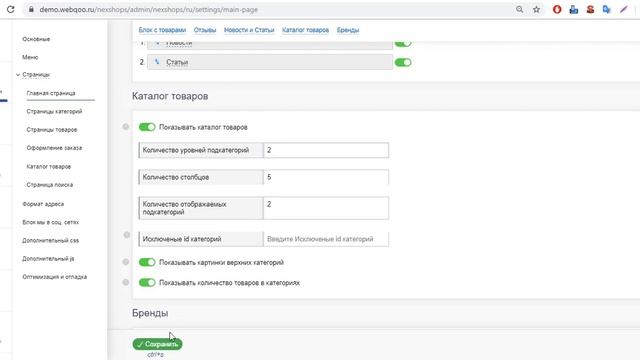Screen dimensions: 640x360
Task: Toggle the Статьи row switch
Action: [x=403, y=62]
